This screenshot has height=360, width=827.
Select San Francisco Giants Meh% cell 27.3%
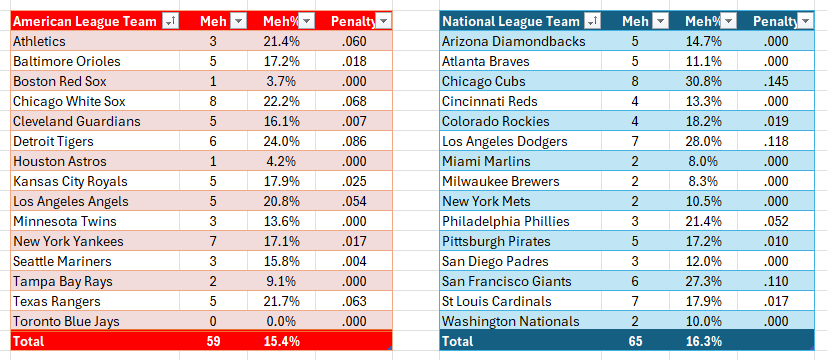coord(703,281)
